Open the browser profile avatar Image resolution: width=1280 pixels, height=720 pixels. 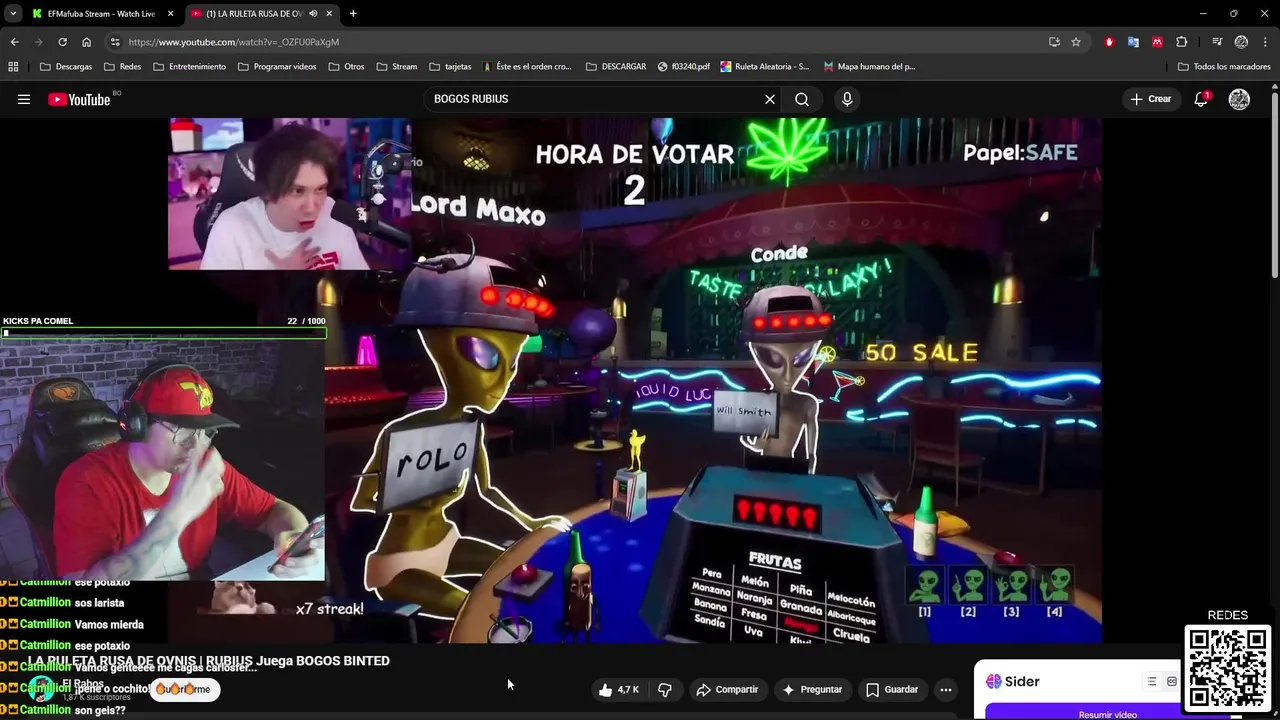pyautogui.click(x=1241, y=42)
